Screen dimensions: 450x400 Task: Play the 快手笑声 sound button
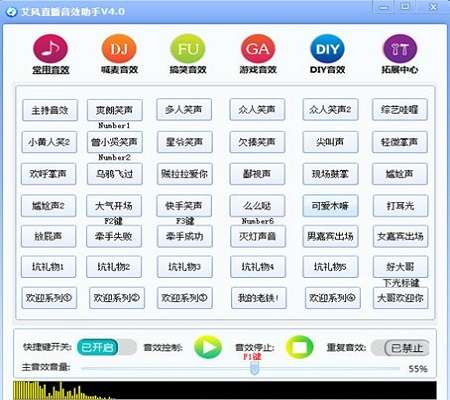(184, 206)
